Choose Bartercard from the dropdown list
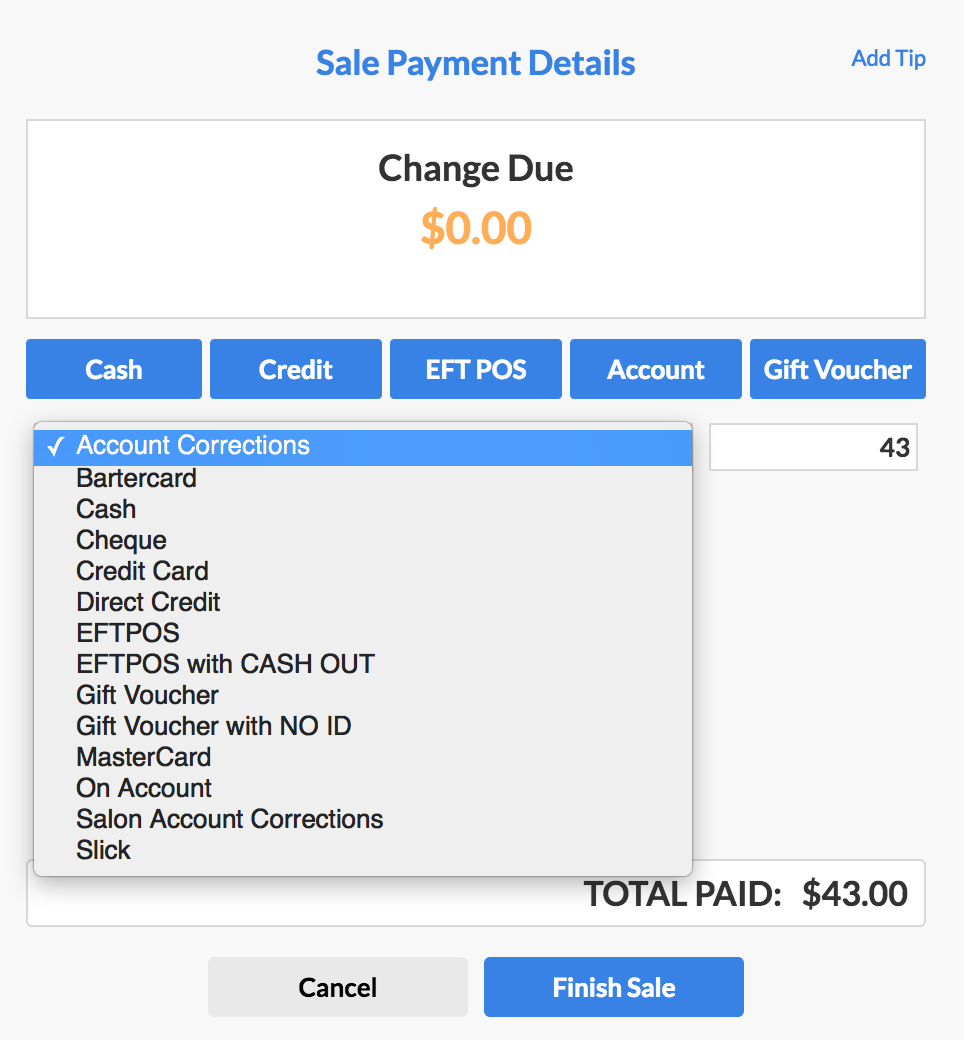 point(363,478)
